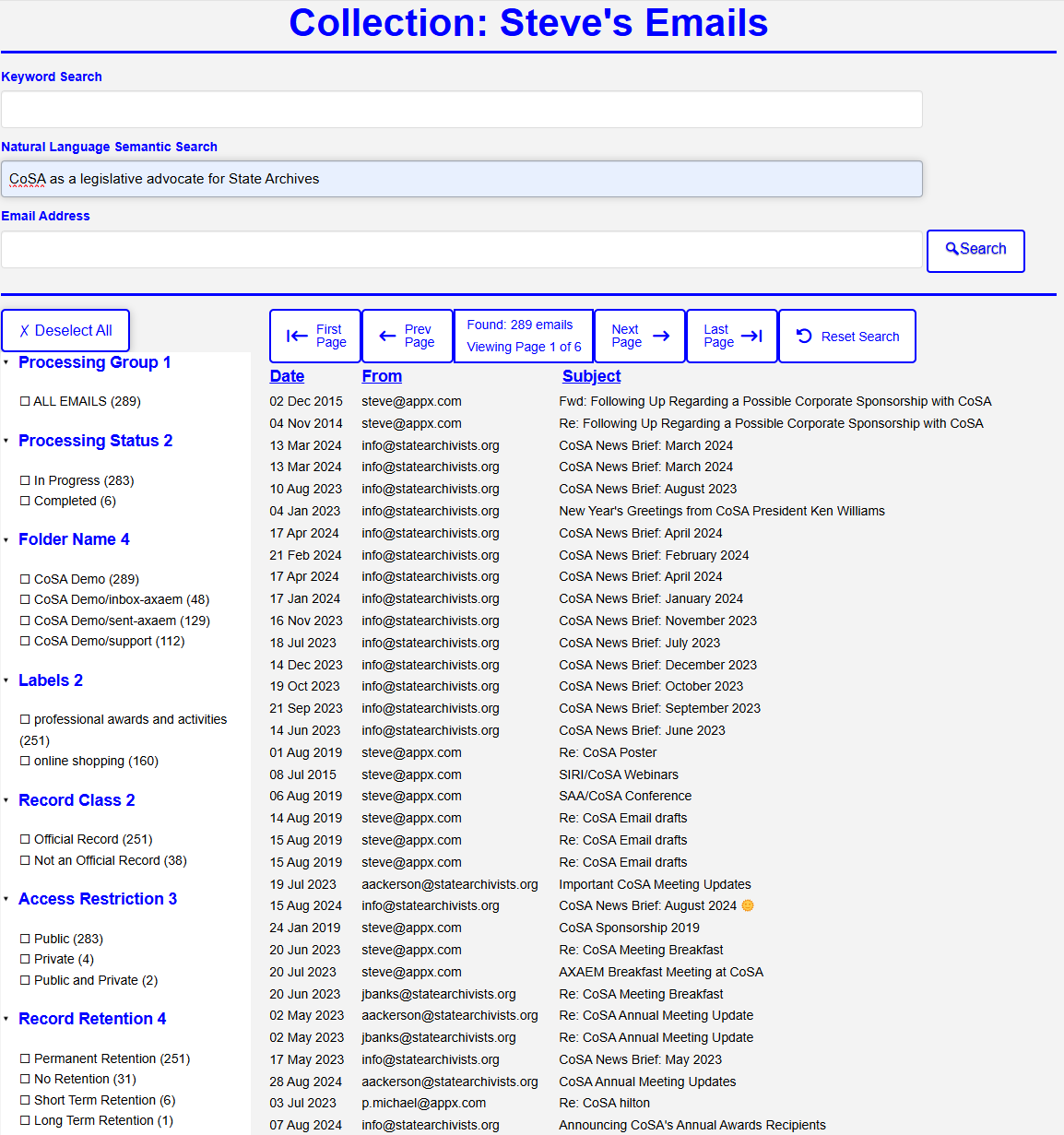Tick the CoSA Demo (289) folder checkbox
The image size is (1064, 1135).
point(25,579)
